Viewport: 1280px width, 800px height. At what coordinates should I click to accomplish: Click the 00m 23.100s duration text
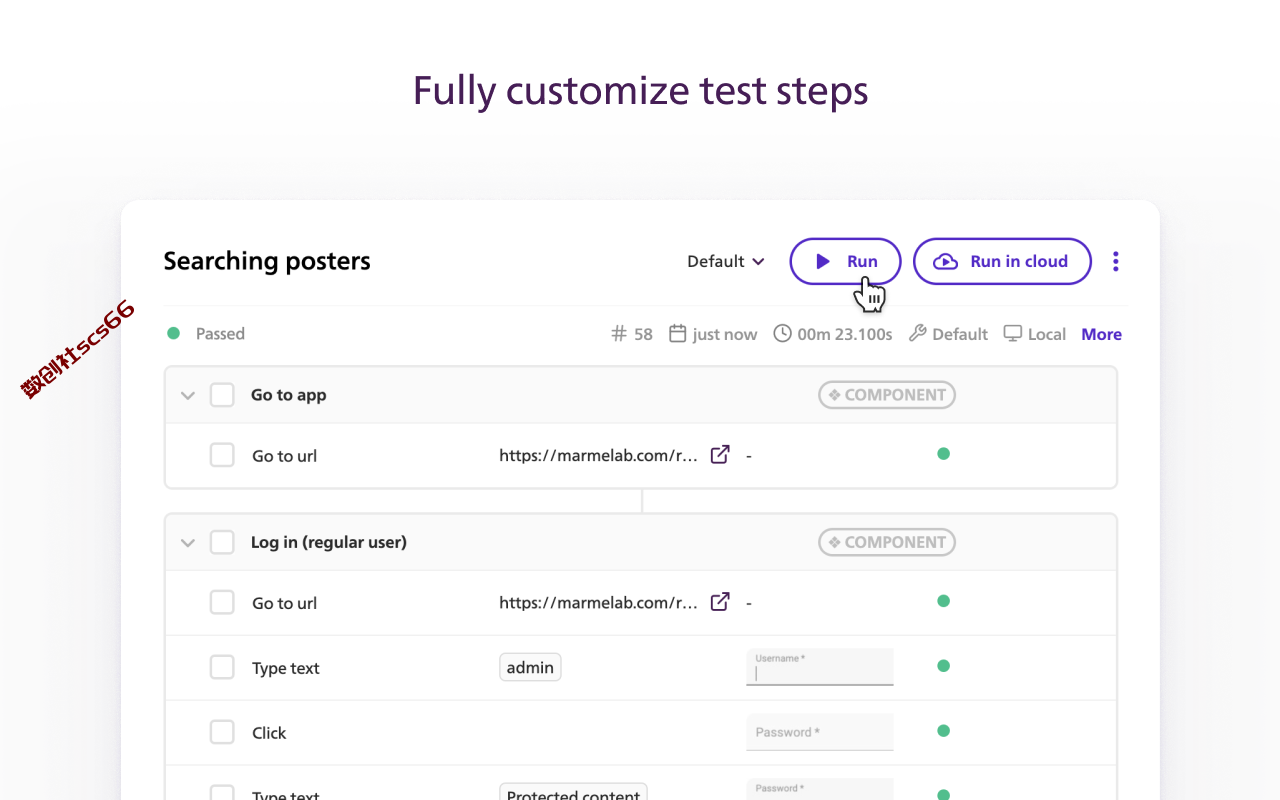coord(845,334)
